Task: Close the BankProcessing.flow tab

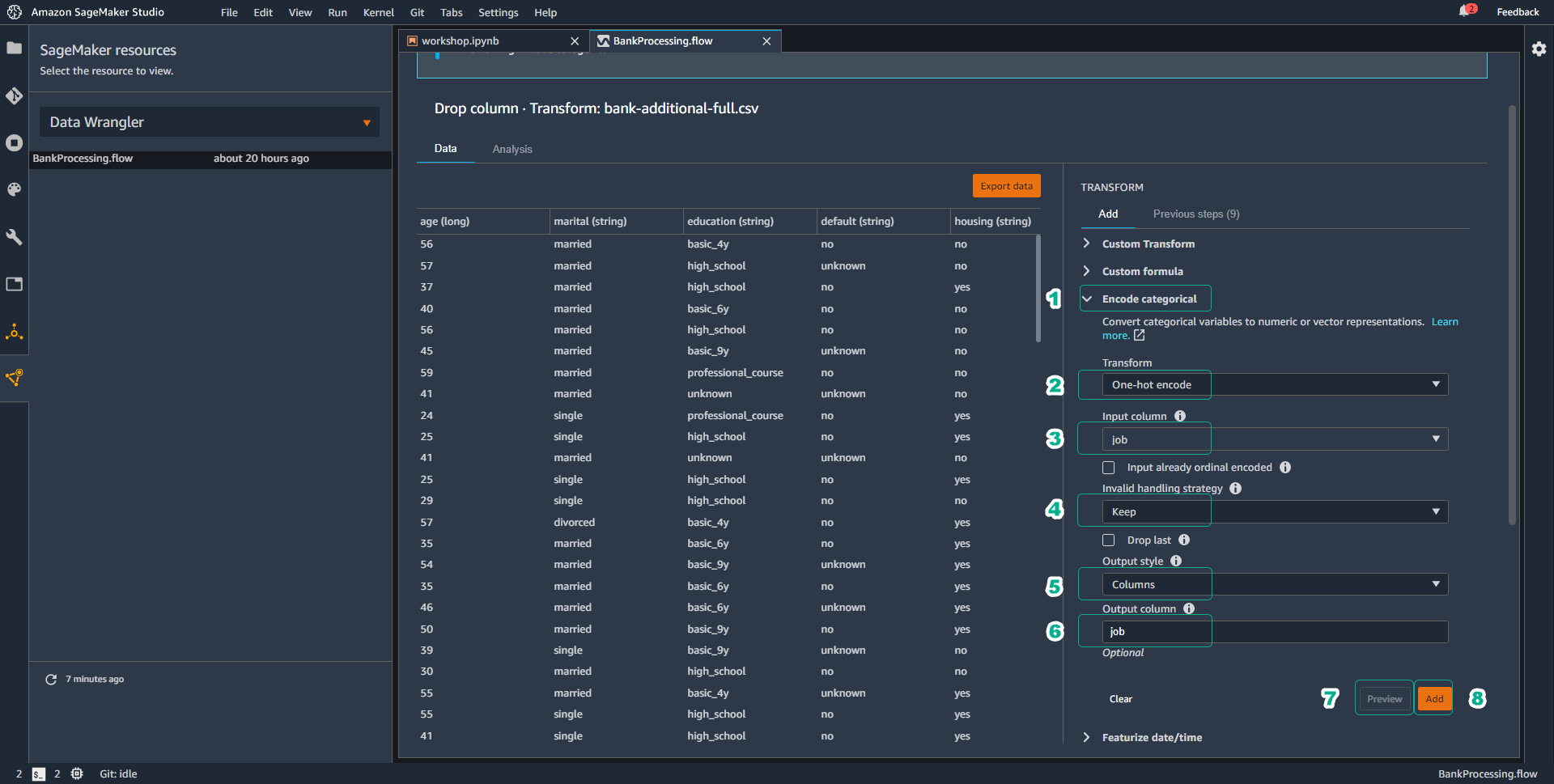Action: point(766,41)
